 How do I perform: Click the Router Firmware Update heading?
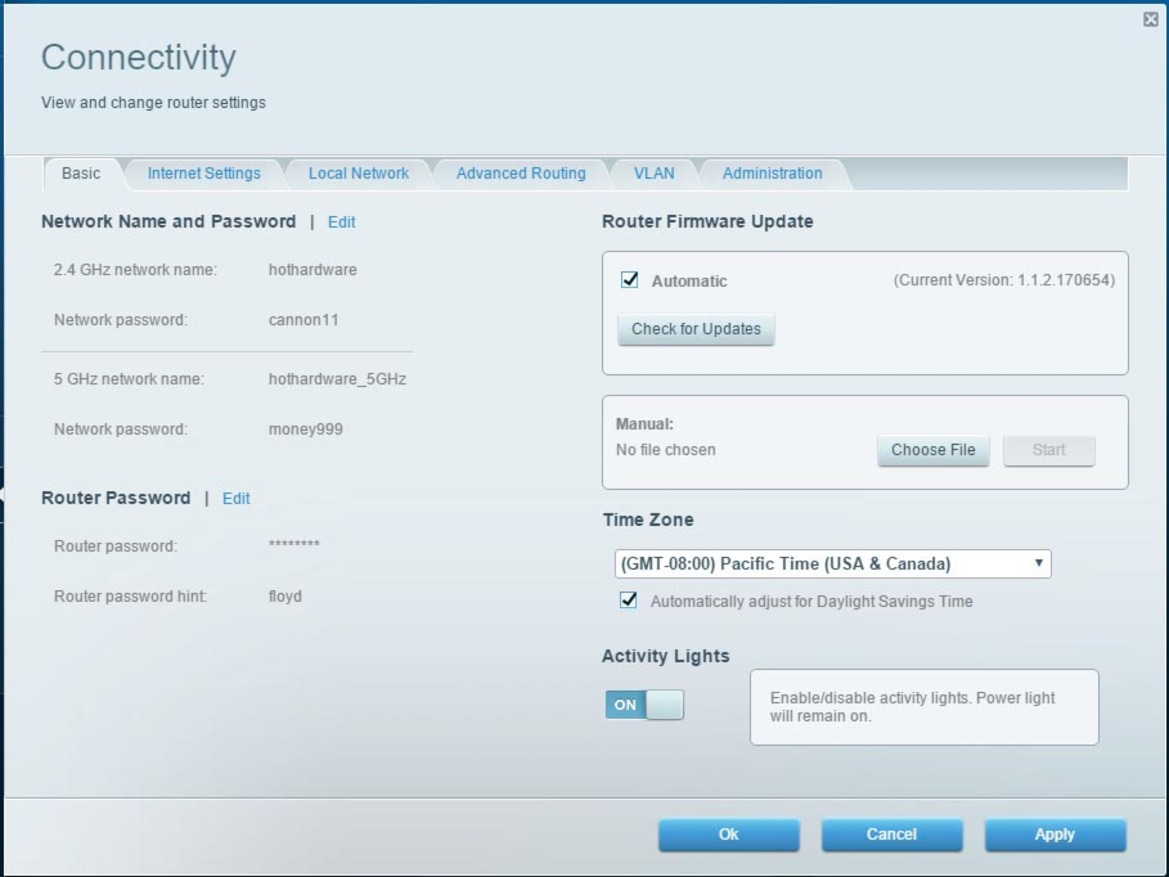point(708,221)
